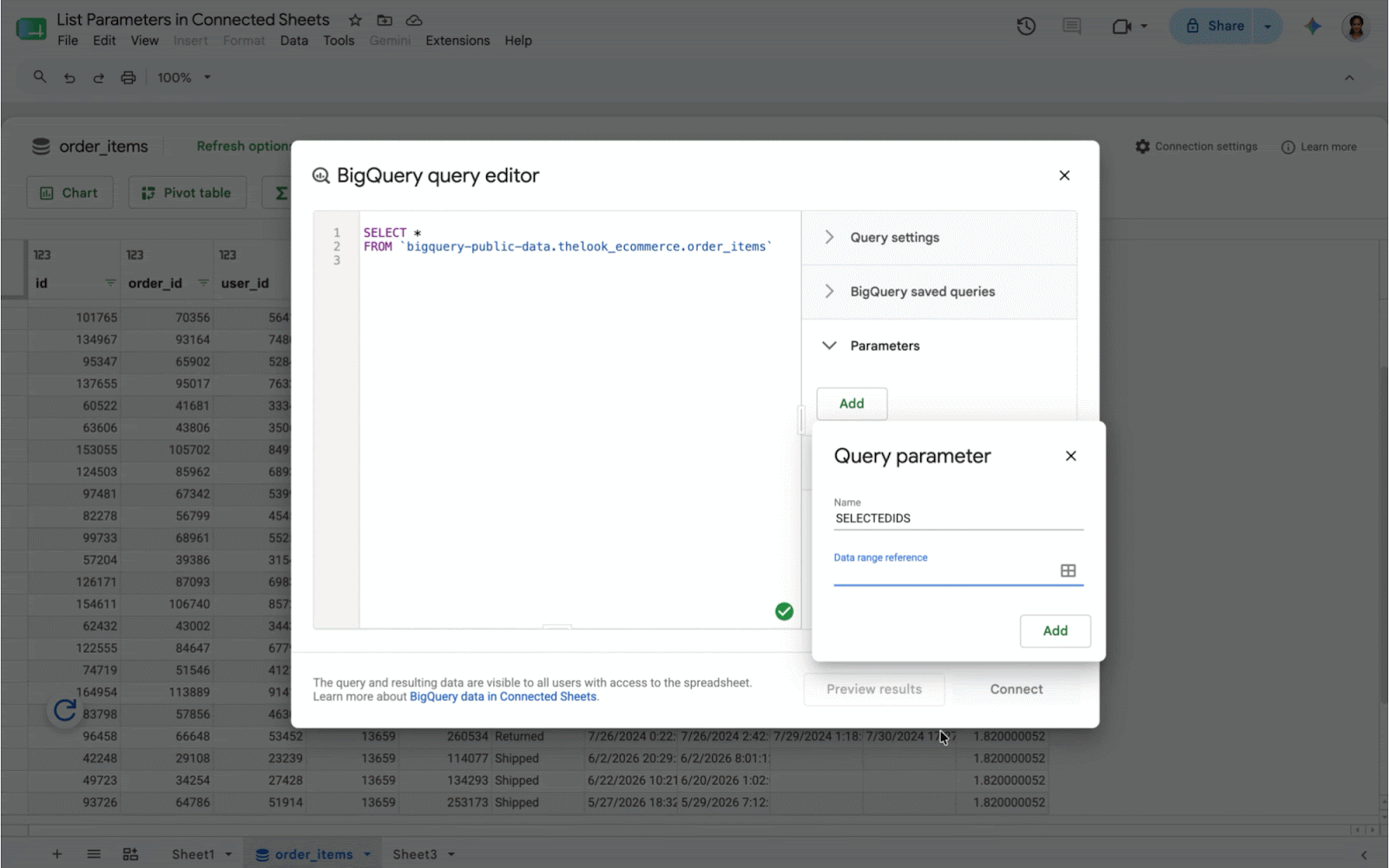Star the document title

(355, 20)
